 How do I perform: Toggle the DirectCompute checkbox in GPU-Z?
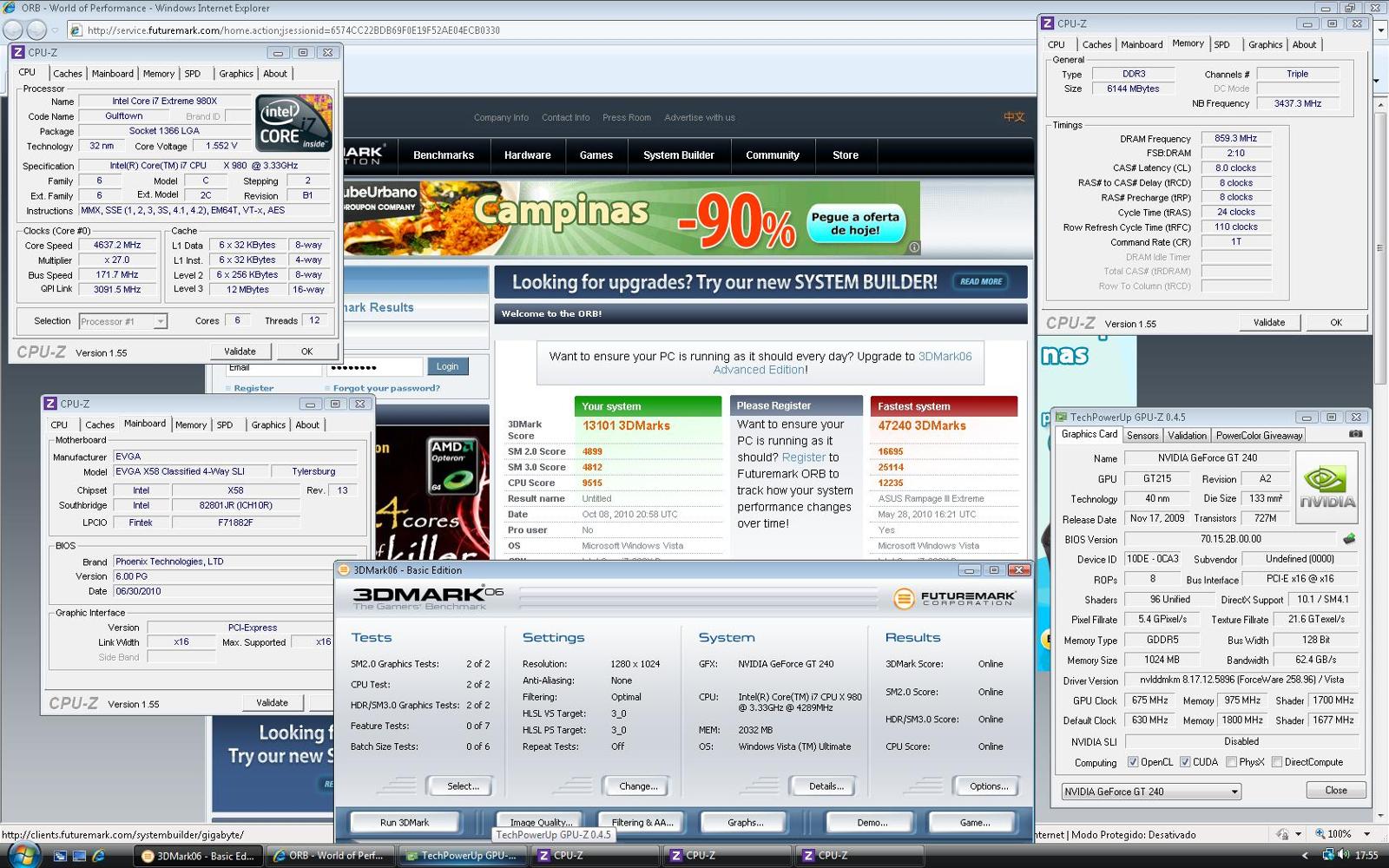click(1277, 762)
